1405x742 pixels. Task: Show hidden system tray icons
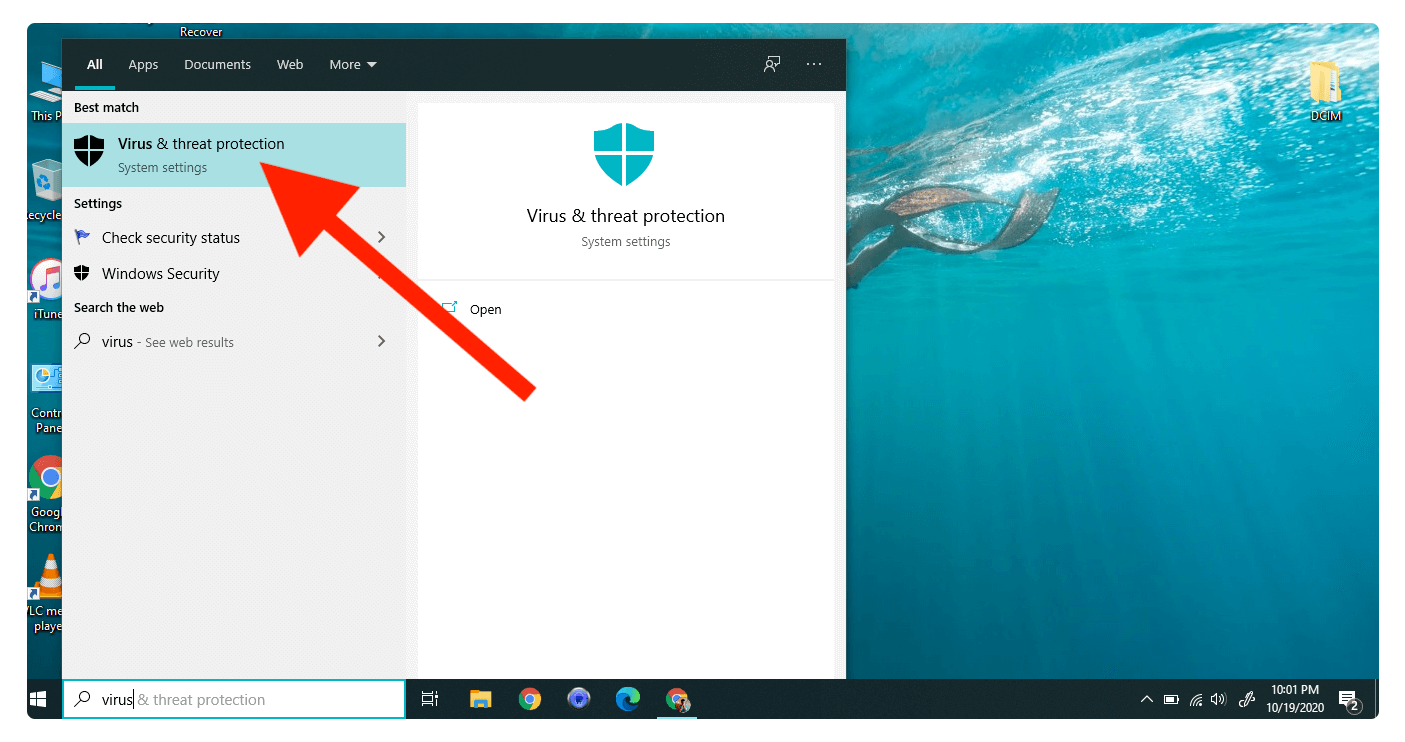1147,700
